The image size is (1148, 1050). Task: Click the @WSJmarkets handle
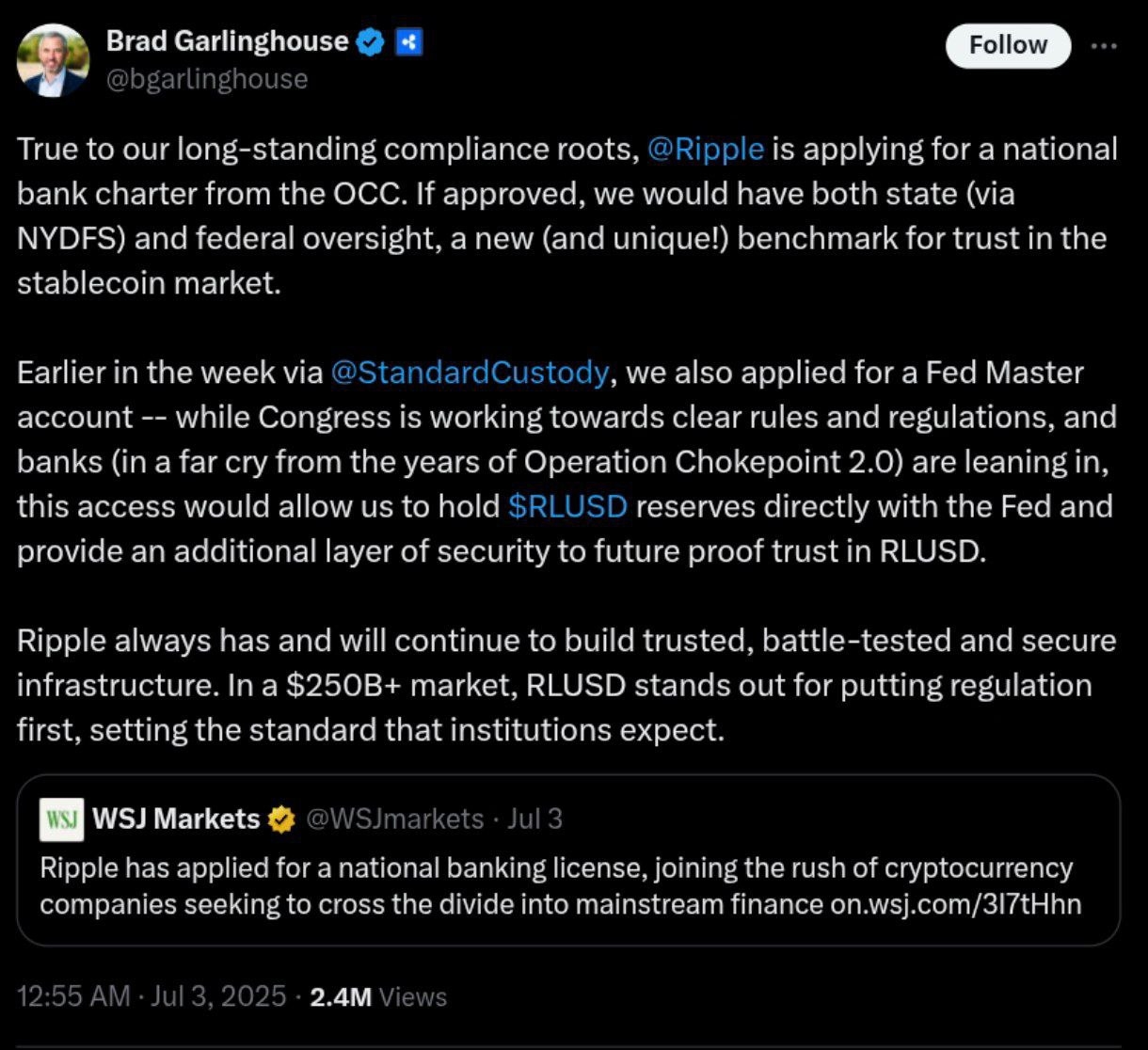(x=392, y=819)
